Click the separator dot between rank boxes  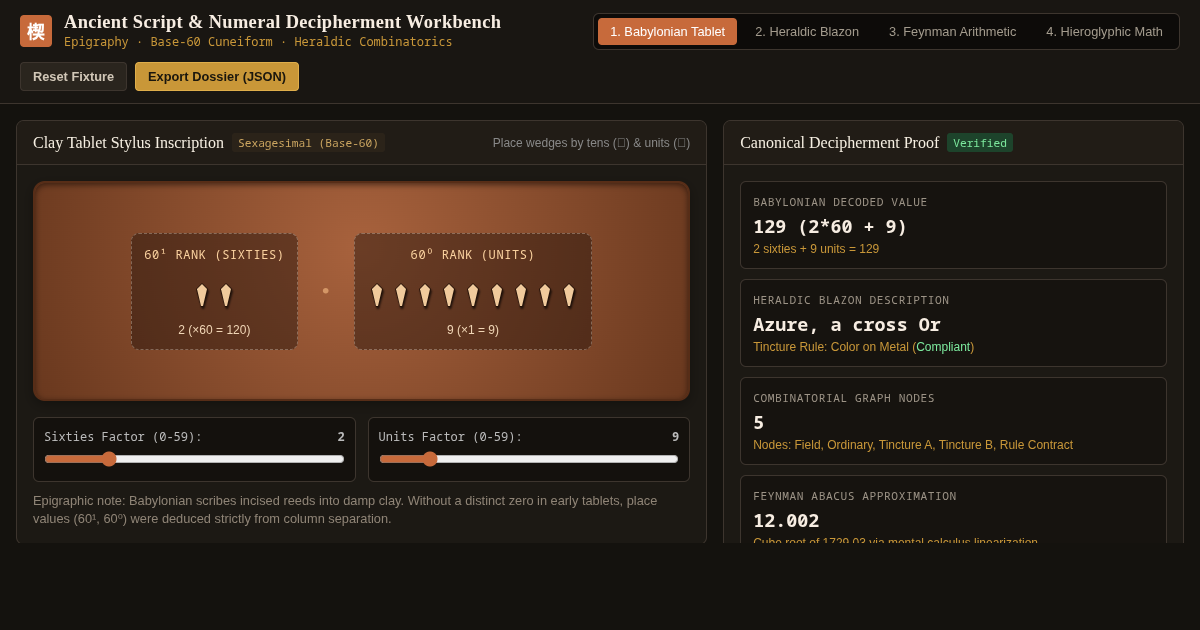pyautogui.click(x=326, y=291)
